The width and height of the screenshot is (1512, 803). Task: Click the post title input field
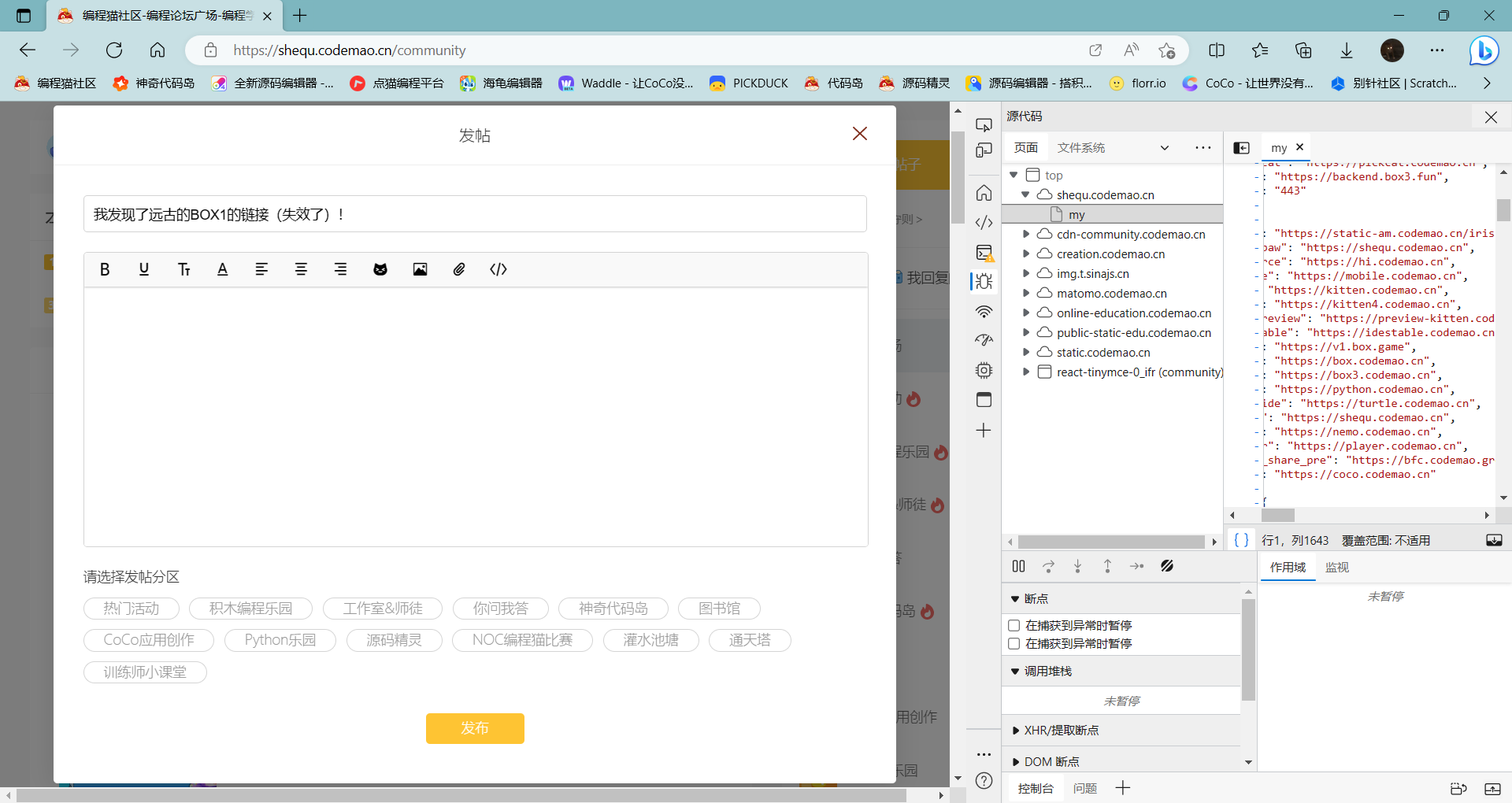coord(475,214)
